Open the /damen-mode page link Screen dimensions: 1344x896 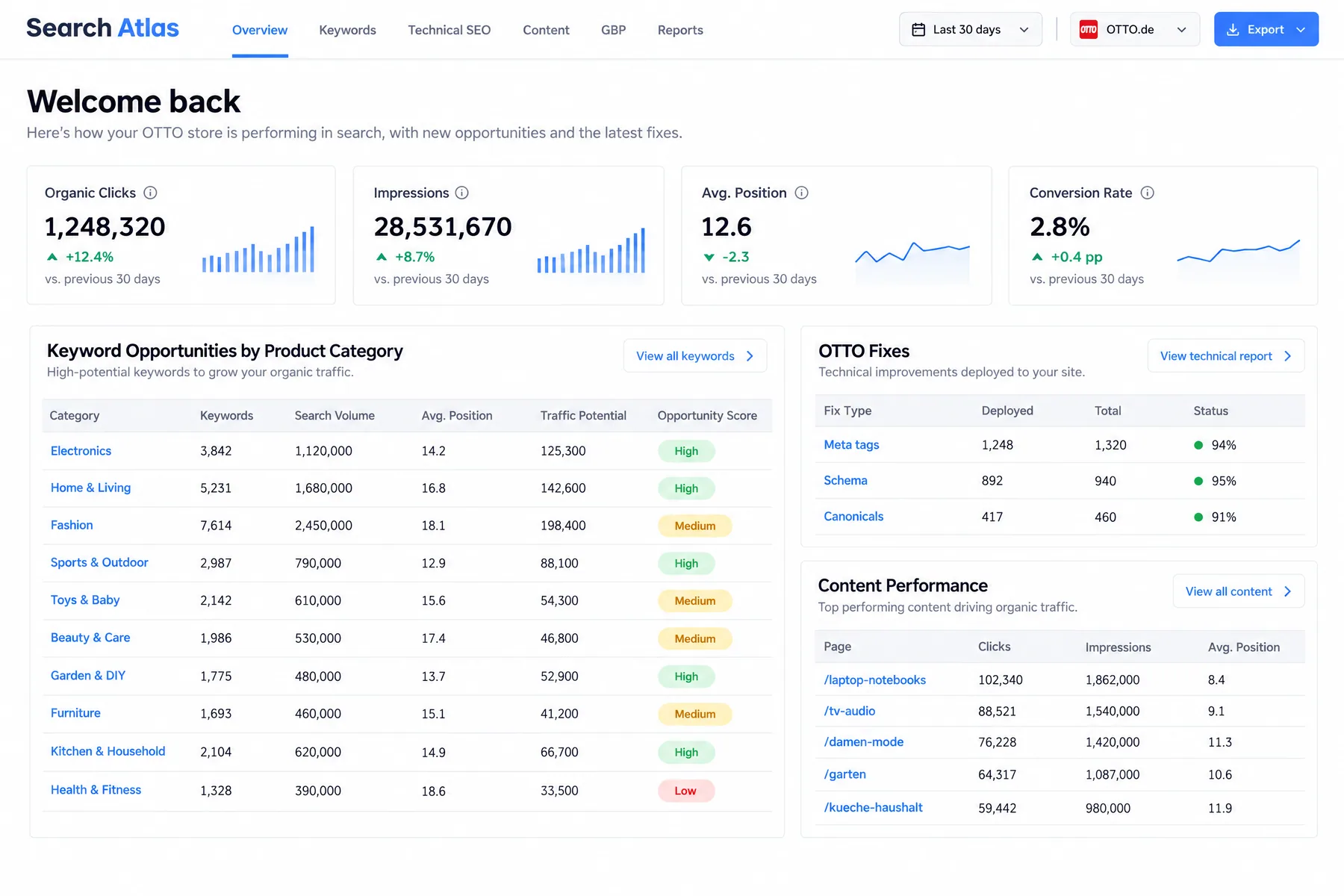pyautogui.click(x=863, y=741)
